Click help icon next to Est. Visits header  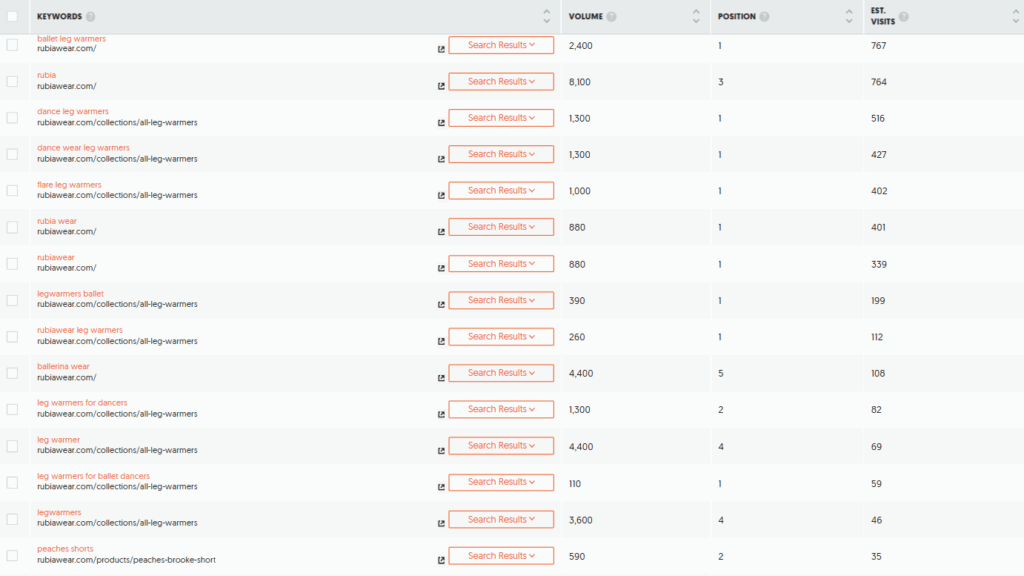(x=904, y=16)
